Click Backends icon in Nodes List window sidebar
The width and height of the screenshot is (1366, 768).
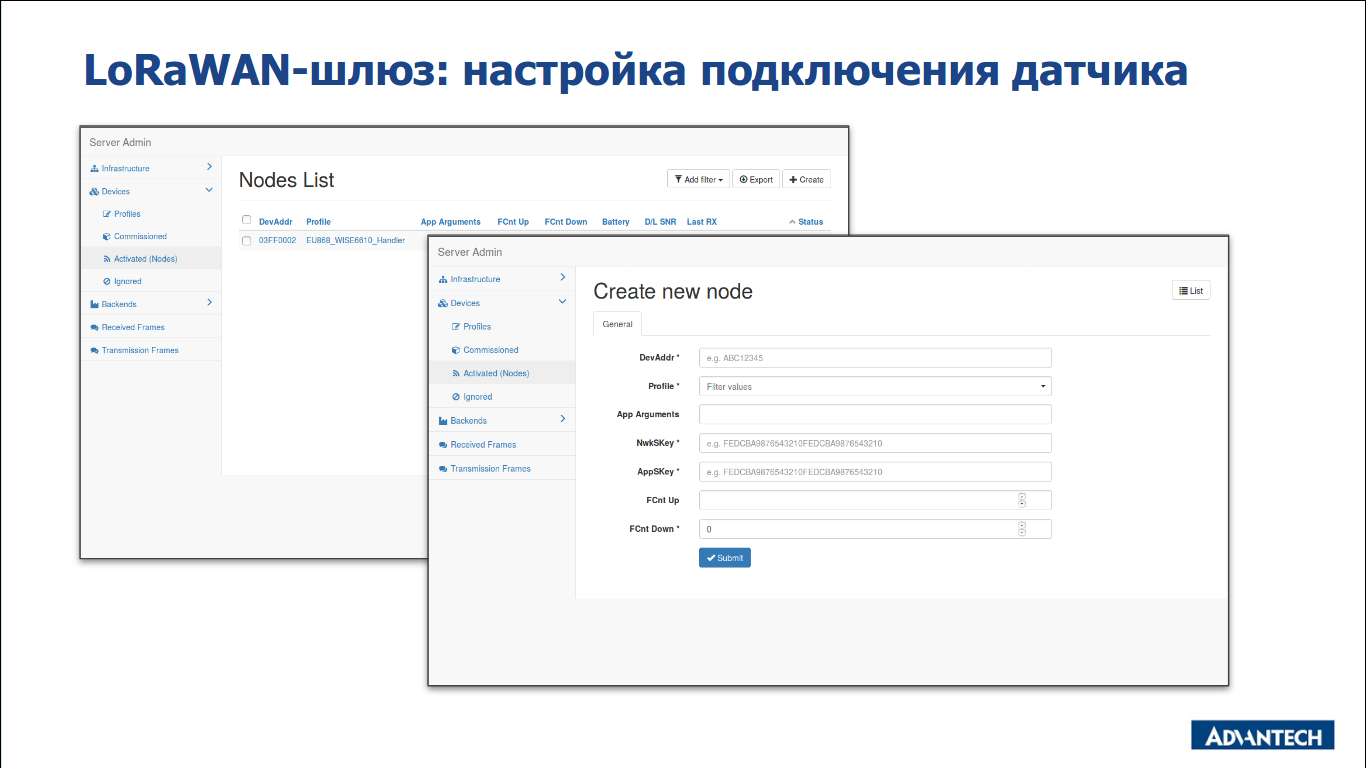click(95, 304)
